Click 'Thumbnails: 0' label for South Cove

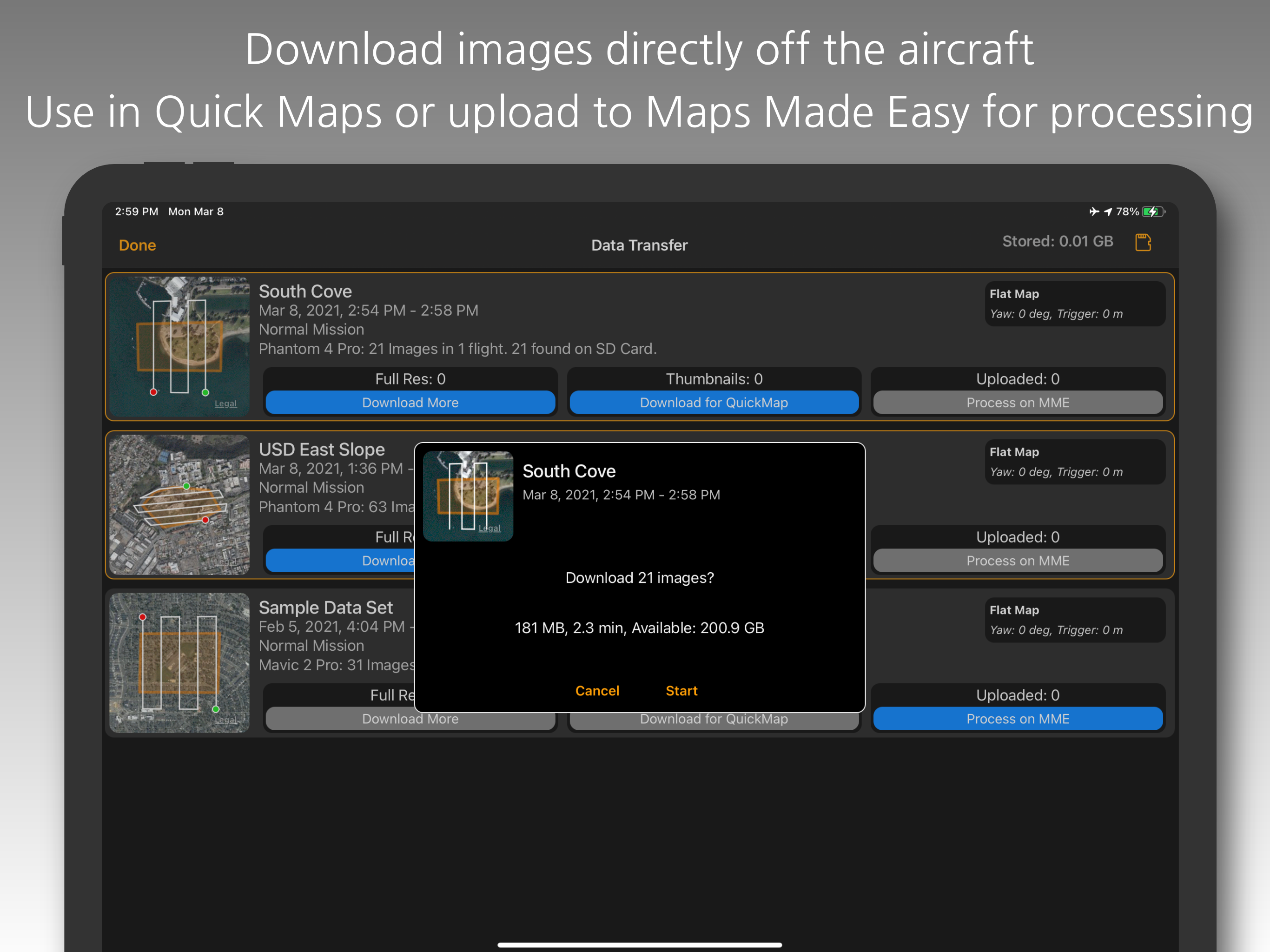[714, 379]
